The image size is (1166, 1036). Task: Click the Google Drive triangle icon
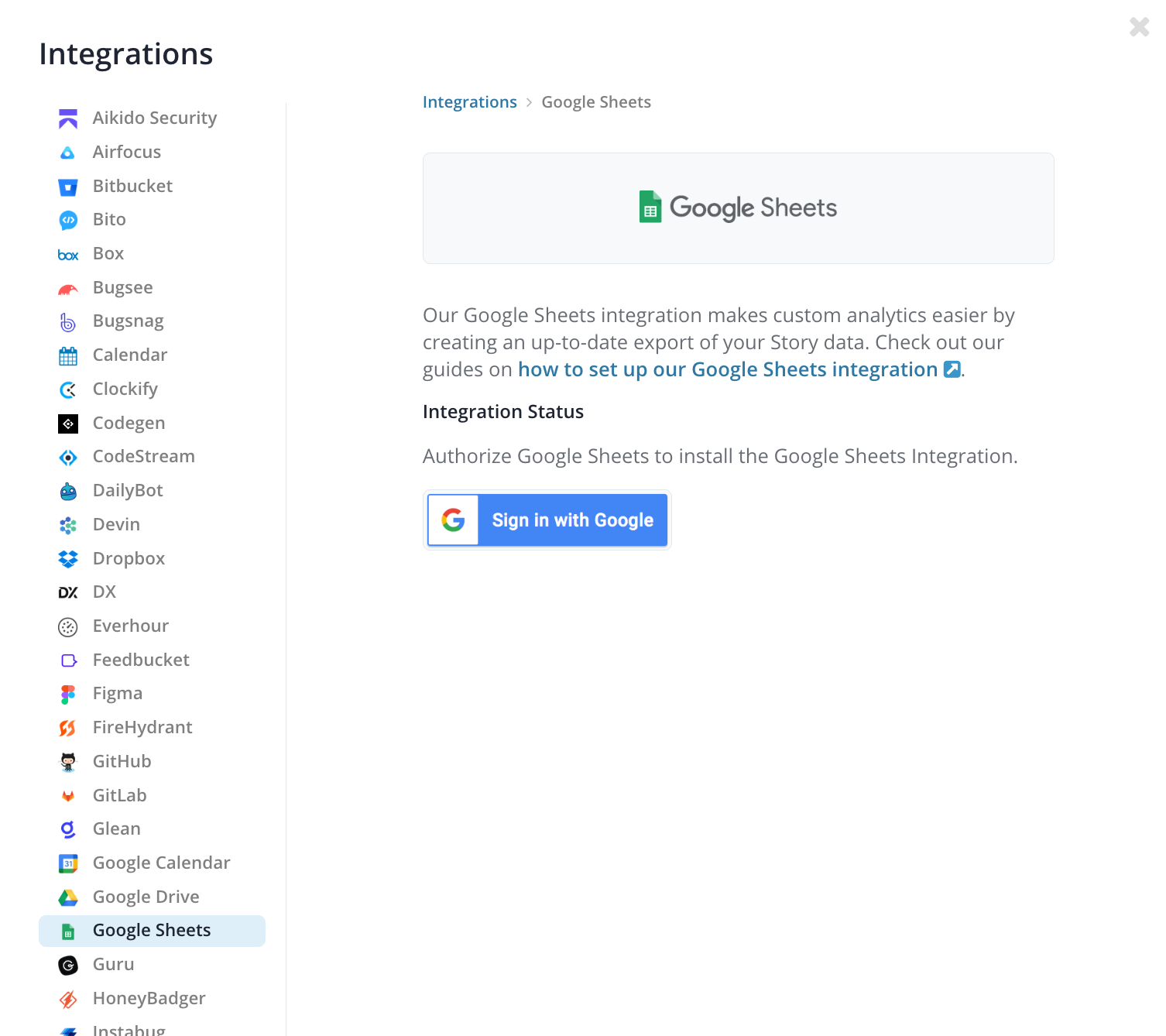click(x=68, y=897)
